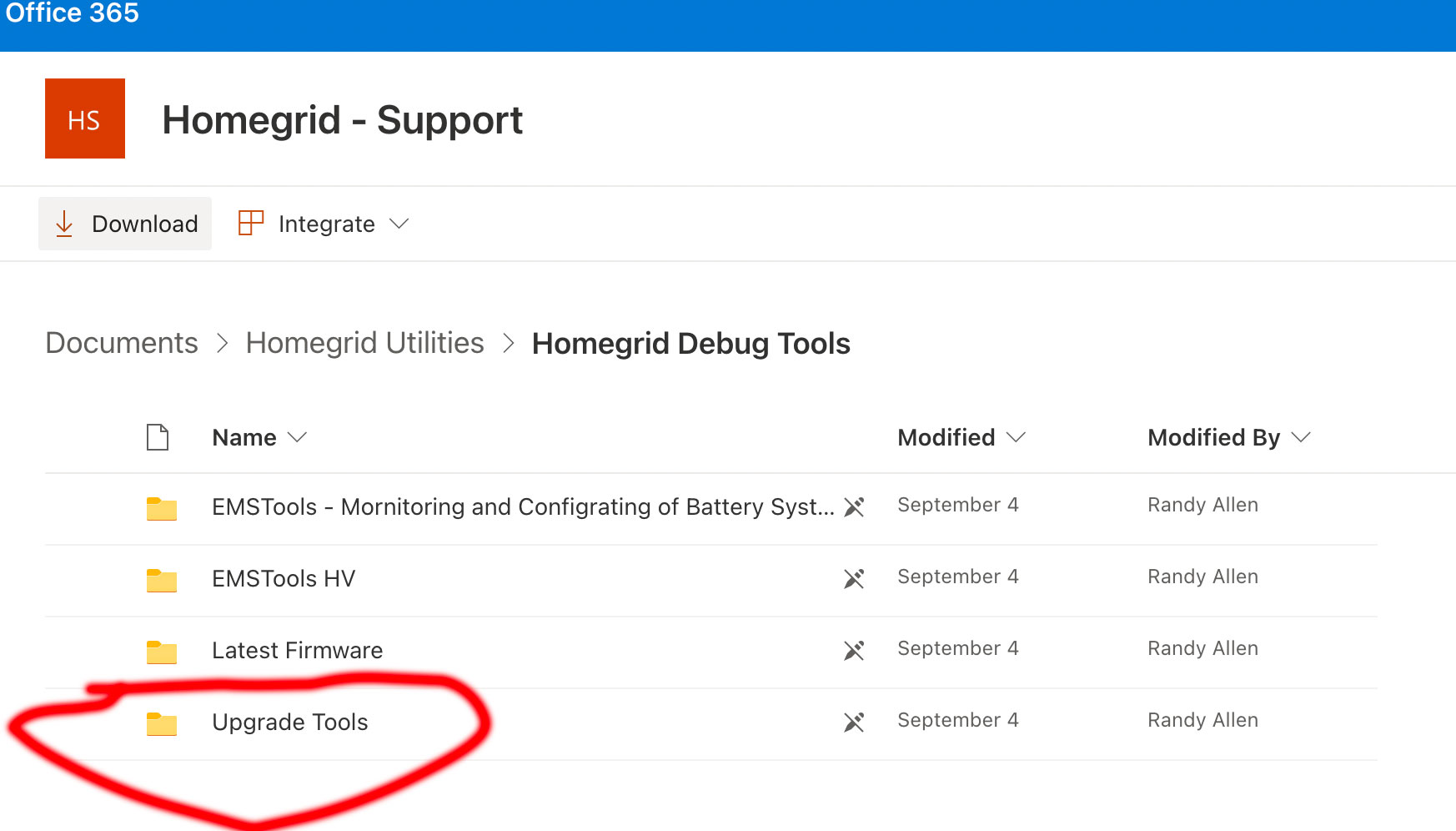Click Homegrid Debug Tools breadcrumb title
The width and height of the screenshot is (1456, 831).
pos(691,344)
